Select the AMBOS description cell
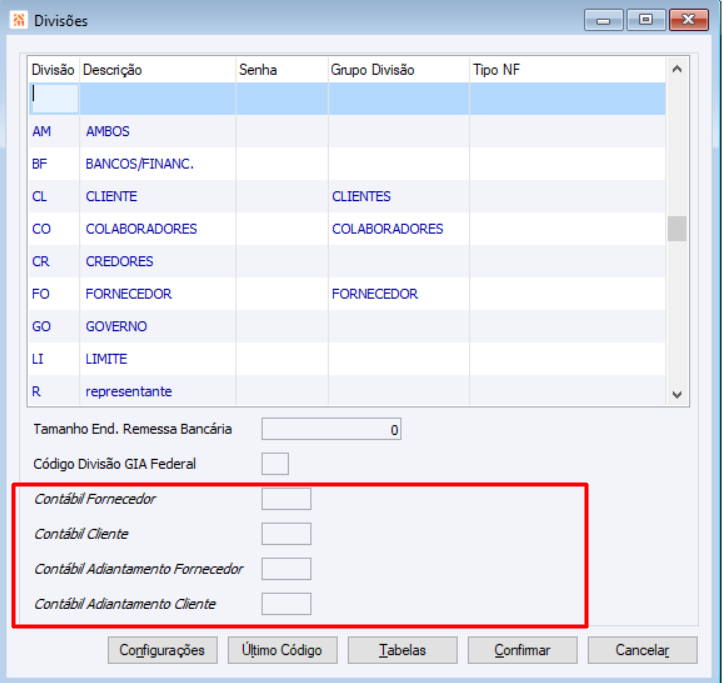The image size is (723, 683). pos(157,131)
